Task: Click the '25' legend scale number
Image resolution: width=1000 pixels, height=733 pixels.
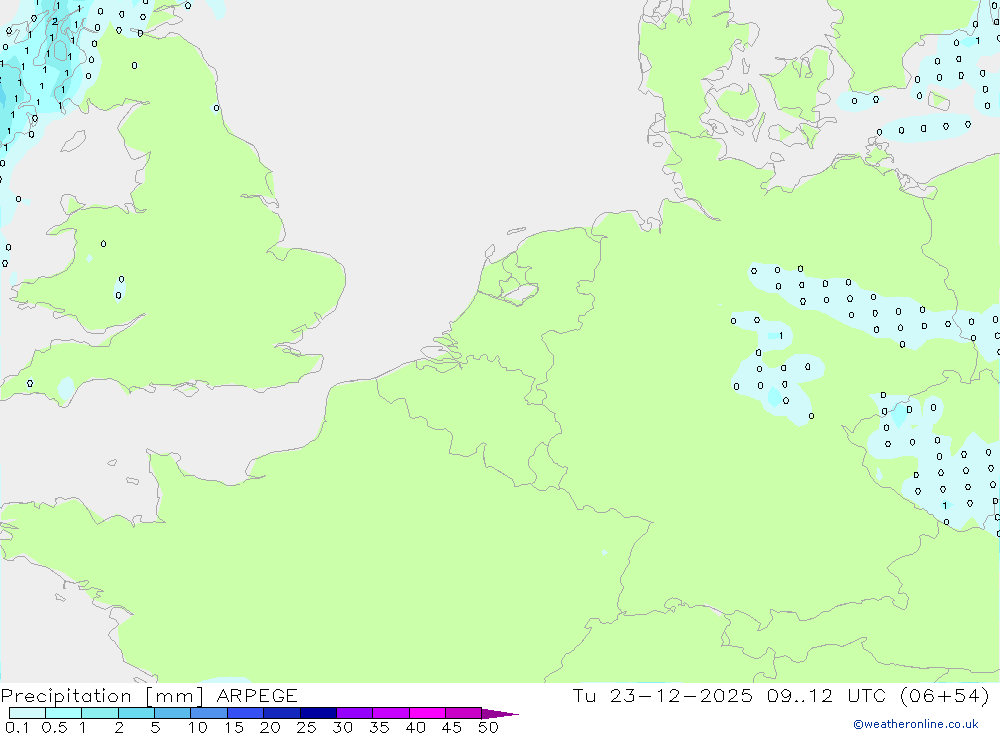Action: tap(306, 727)
